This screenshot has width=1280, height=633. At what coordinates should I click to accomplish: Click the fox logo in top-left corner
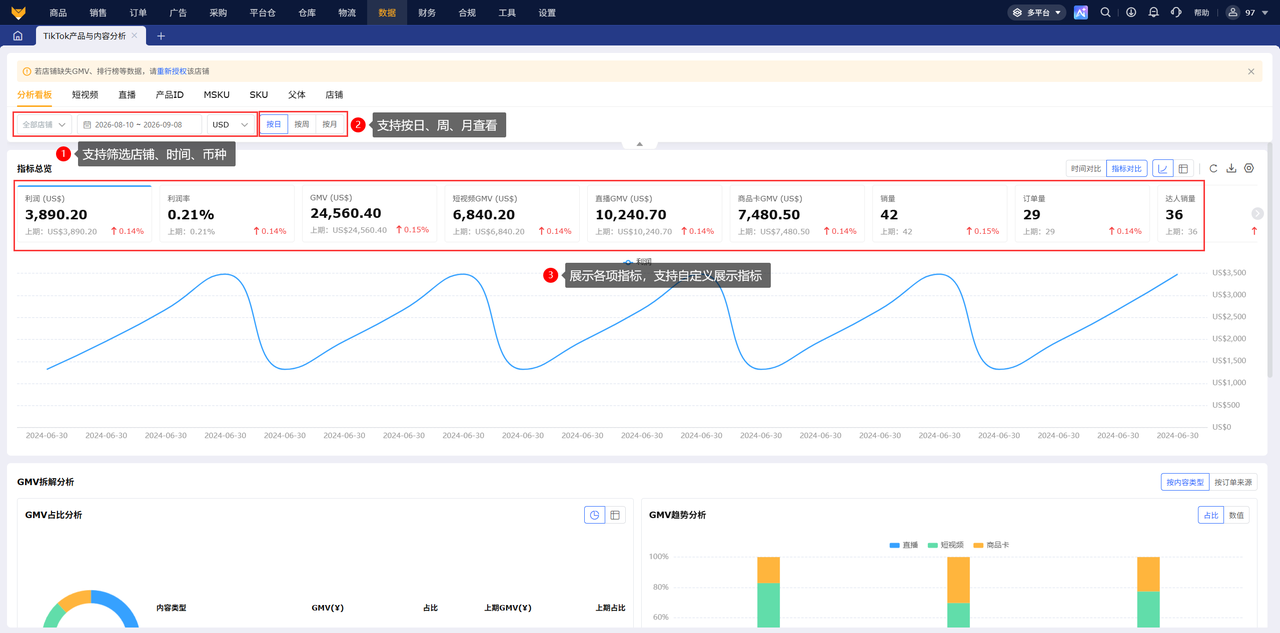click(x=17, y=12)
